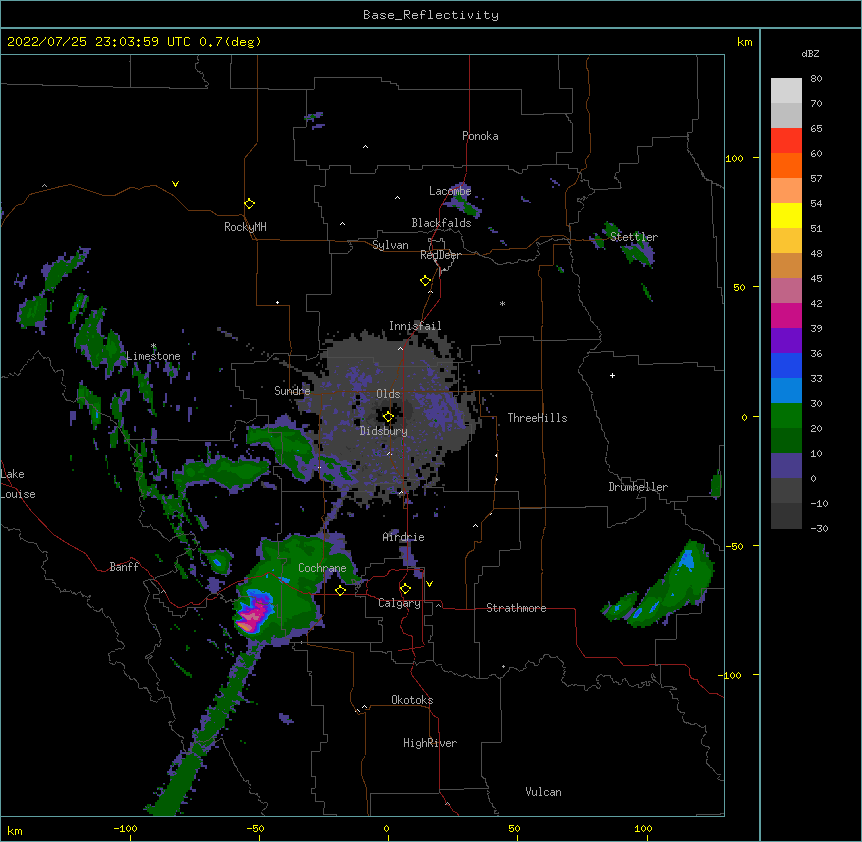Click the RedDeer city label

(x=440, y=255)
